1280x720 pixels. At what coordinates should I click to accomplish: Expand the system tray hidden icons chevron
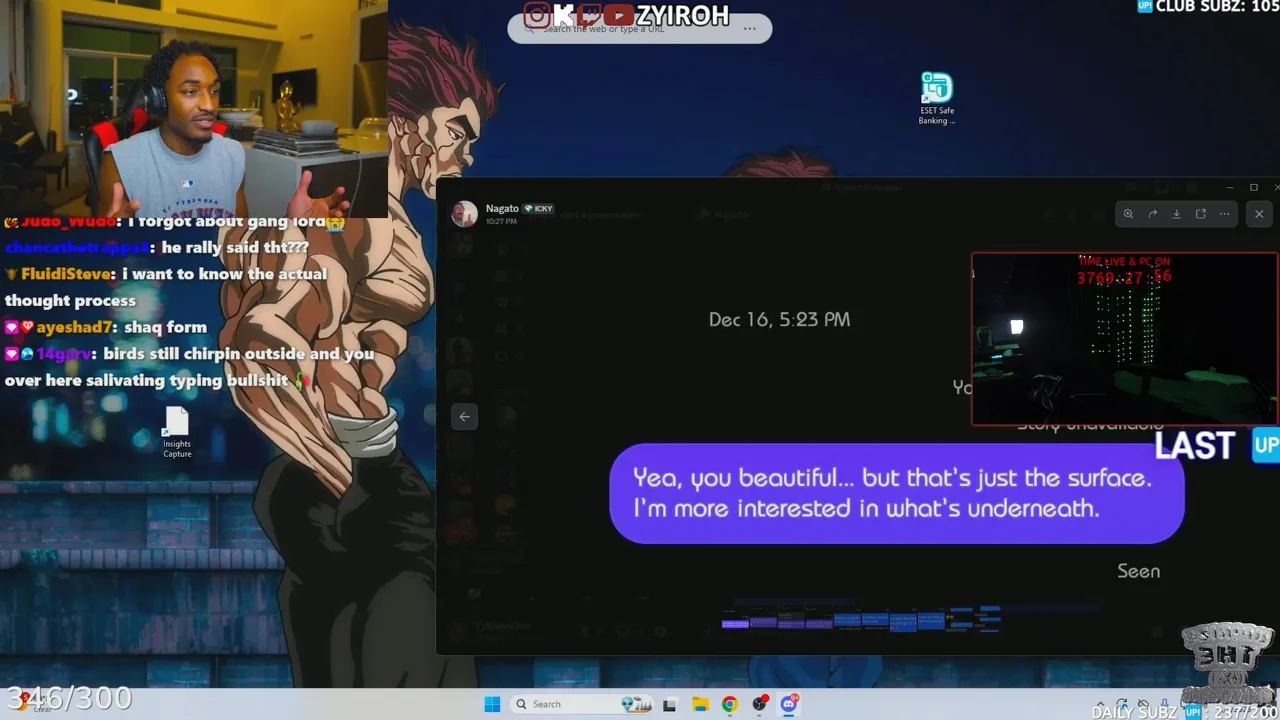1101,704
